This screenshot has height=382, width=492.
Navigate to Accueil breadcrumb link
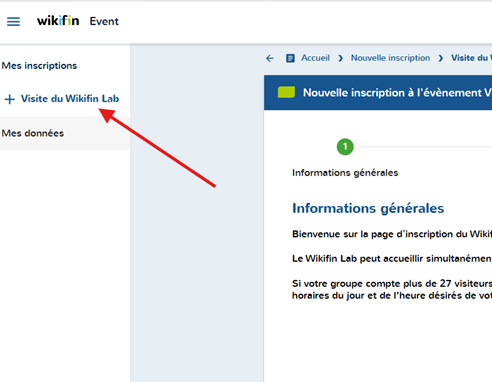[315, 58]
